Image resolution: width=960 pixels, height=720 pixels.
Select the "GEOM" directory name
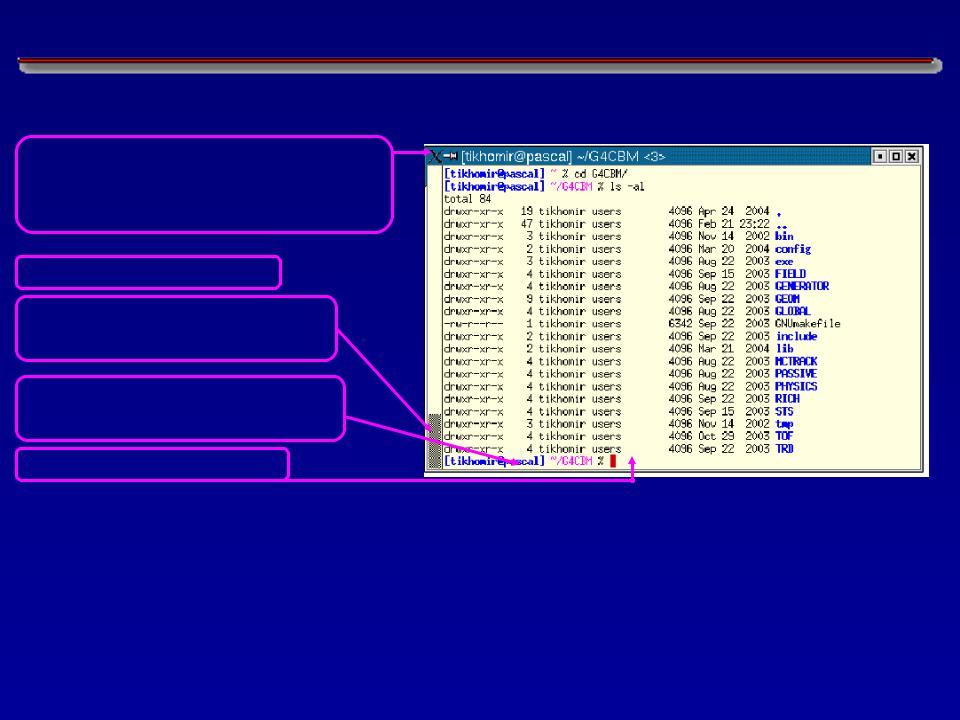point(787,299)
